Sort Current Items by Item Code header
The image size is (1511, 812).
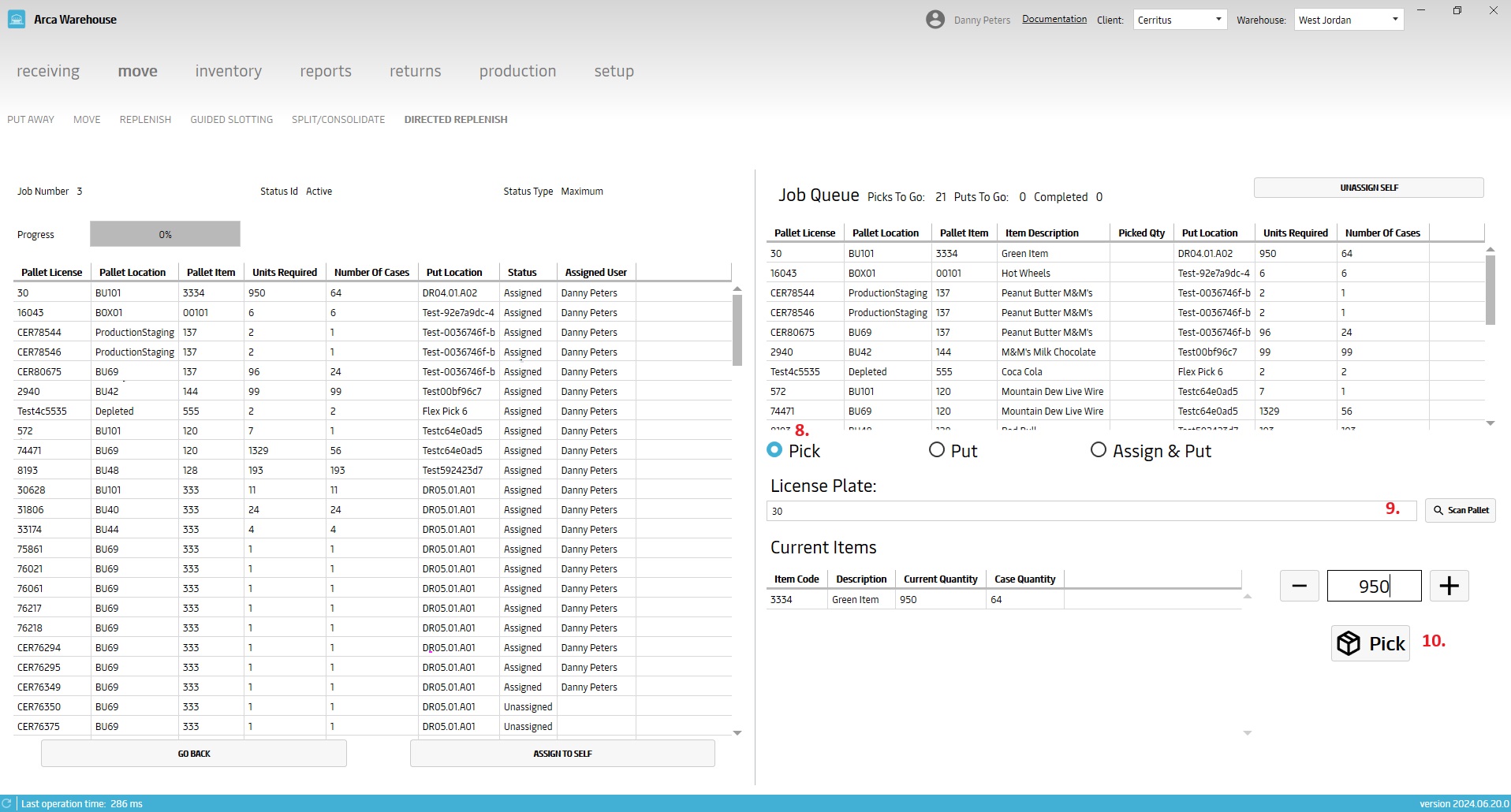pos(797,579)
